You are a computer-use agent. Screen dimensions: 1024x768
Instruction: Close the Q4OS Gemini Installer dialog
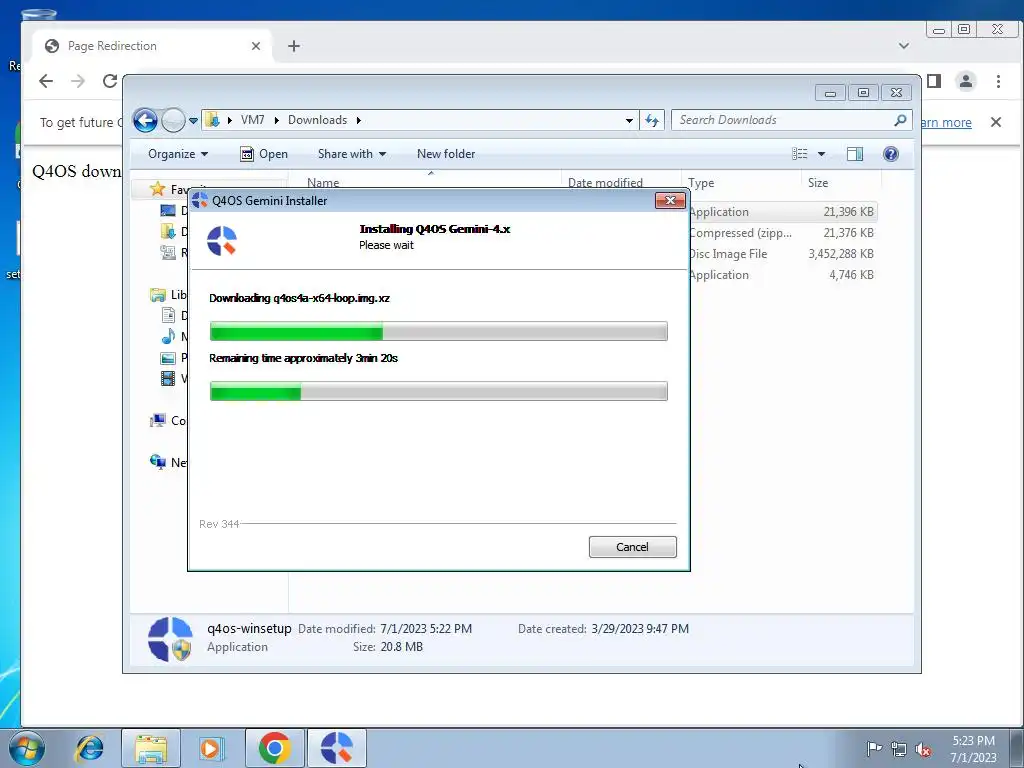coord(670,200)
